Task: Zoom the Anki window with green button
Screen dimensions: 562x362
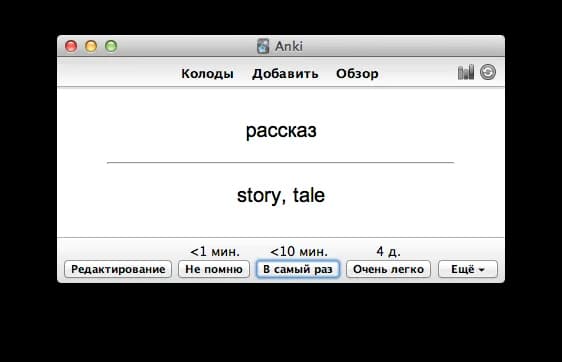Action: tap(111, 46)
